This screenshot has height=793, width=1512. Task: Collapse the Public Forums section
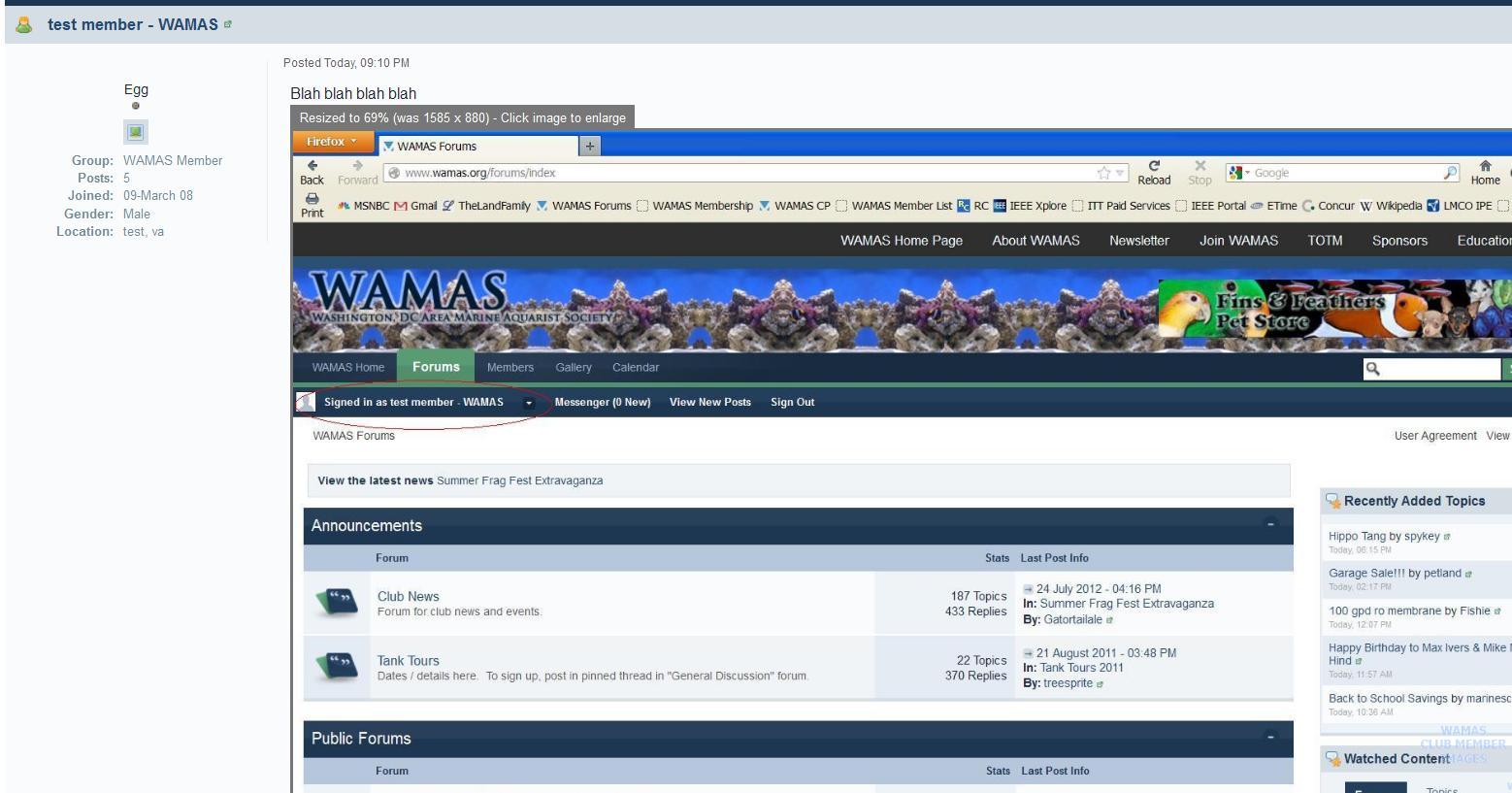(x=1270, y=738)
